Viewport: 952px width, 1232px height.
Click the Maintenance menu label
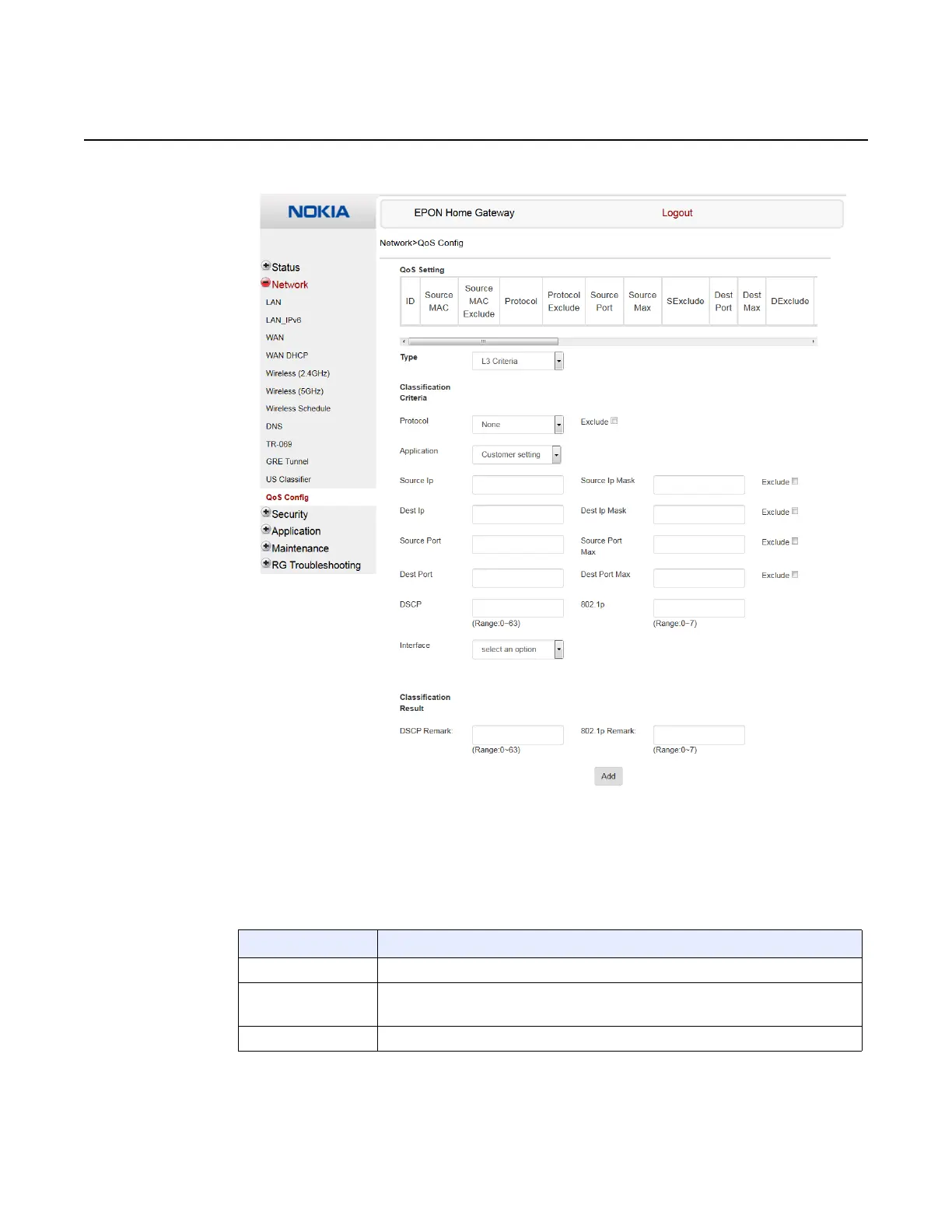click(300, 548)
